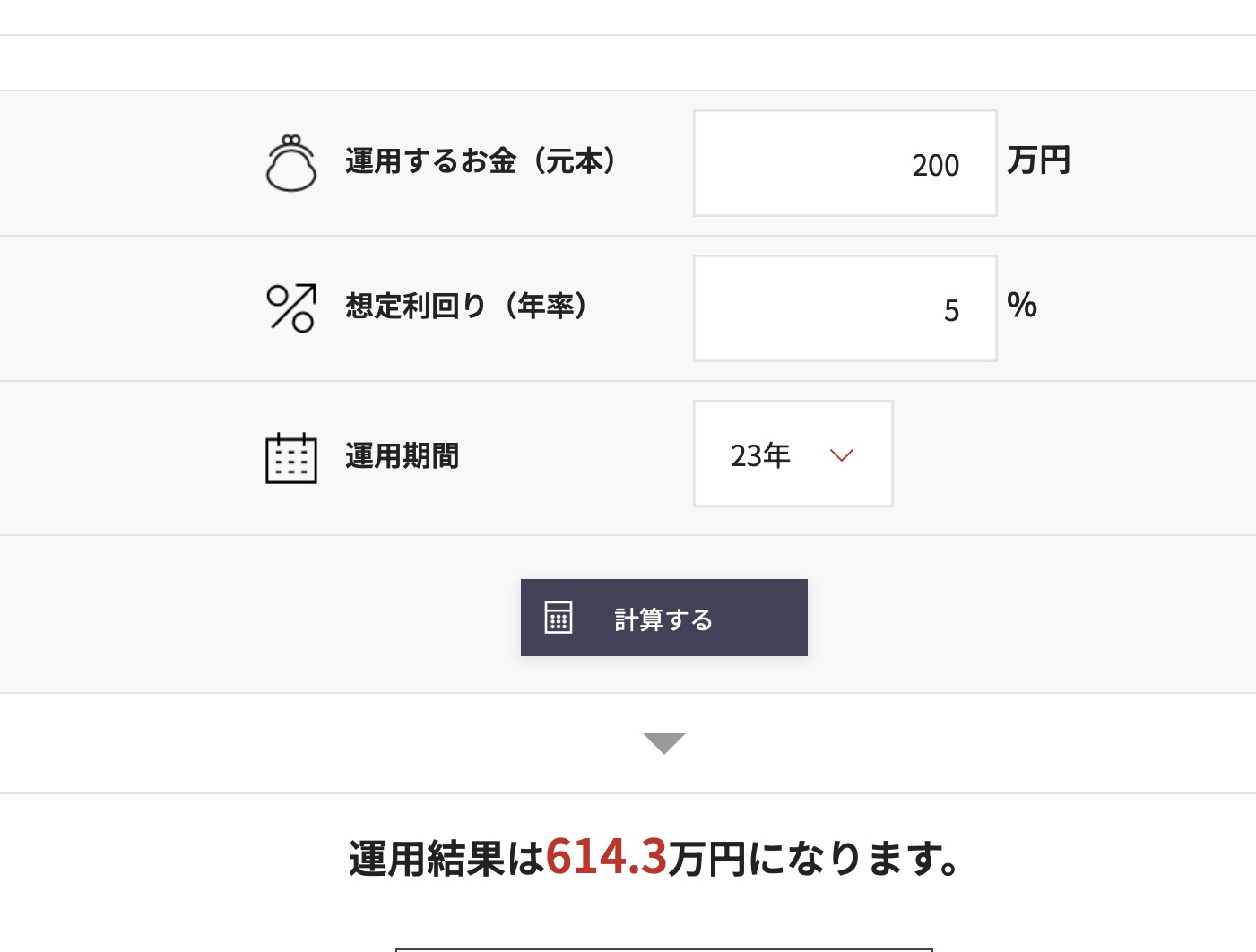Click the 運用結果は result sentence
1256x952 pixels.
tap(654, 858)
